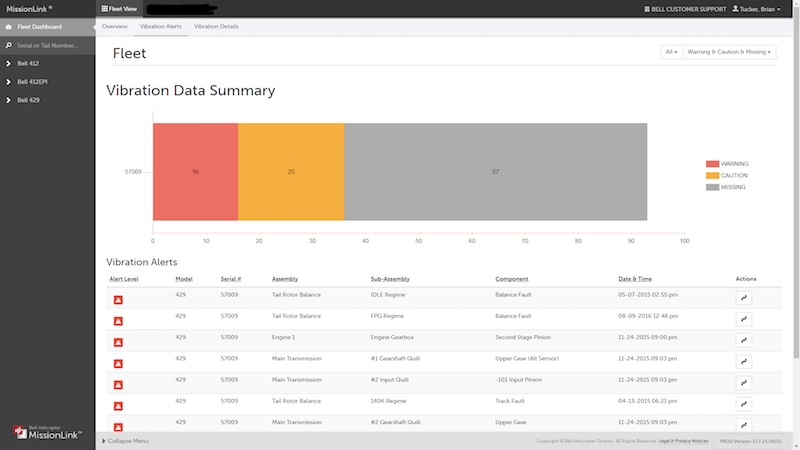Viewport: 800px width, 450px height.
Task: Open action icon for Engine Gearbox row
Action: pyautogui.click(x=743, y=340)
